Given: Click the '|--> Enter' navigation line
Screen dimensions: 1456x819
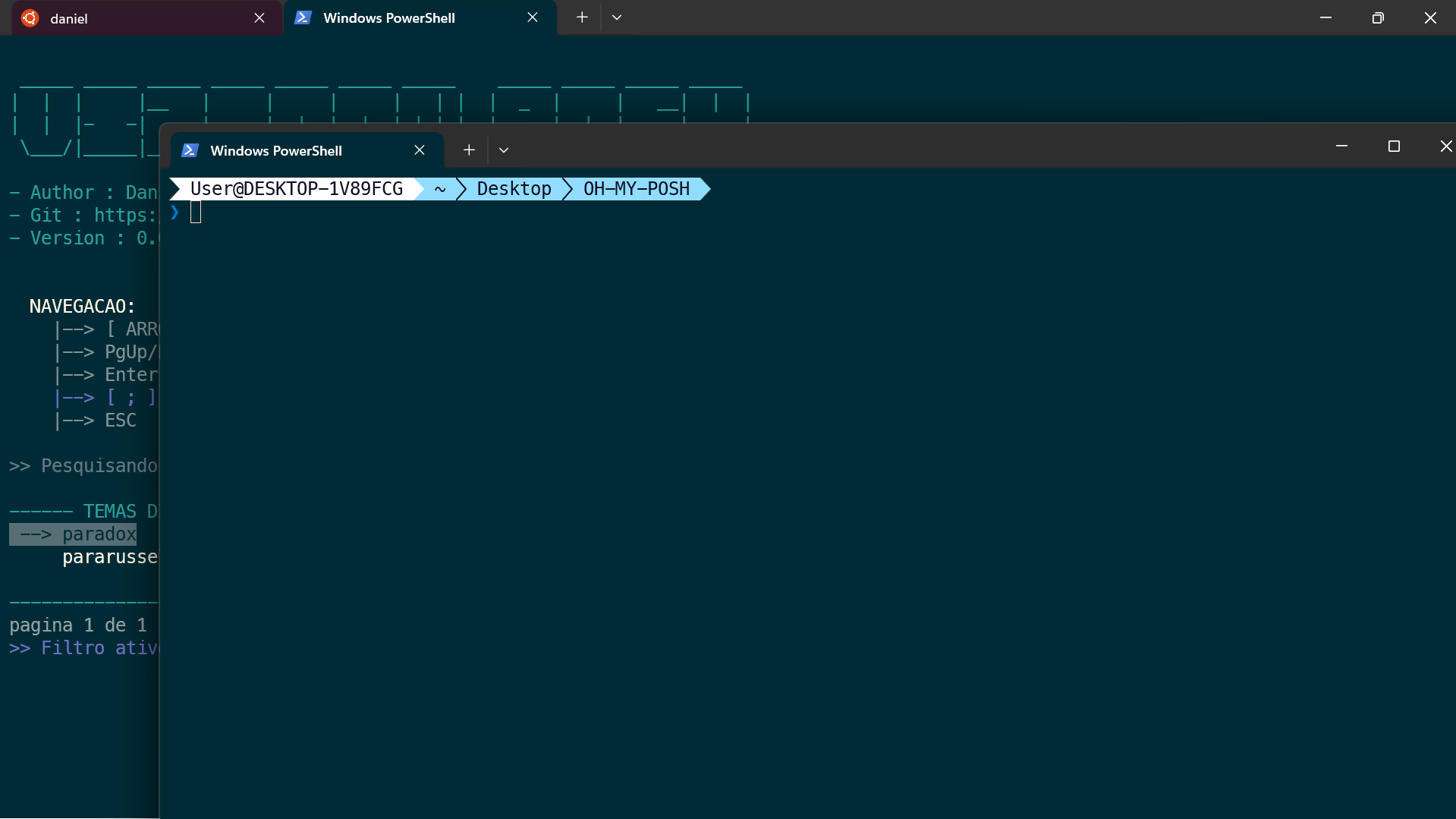Looking at the screenshot, I should (105, 375).
